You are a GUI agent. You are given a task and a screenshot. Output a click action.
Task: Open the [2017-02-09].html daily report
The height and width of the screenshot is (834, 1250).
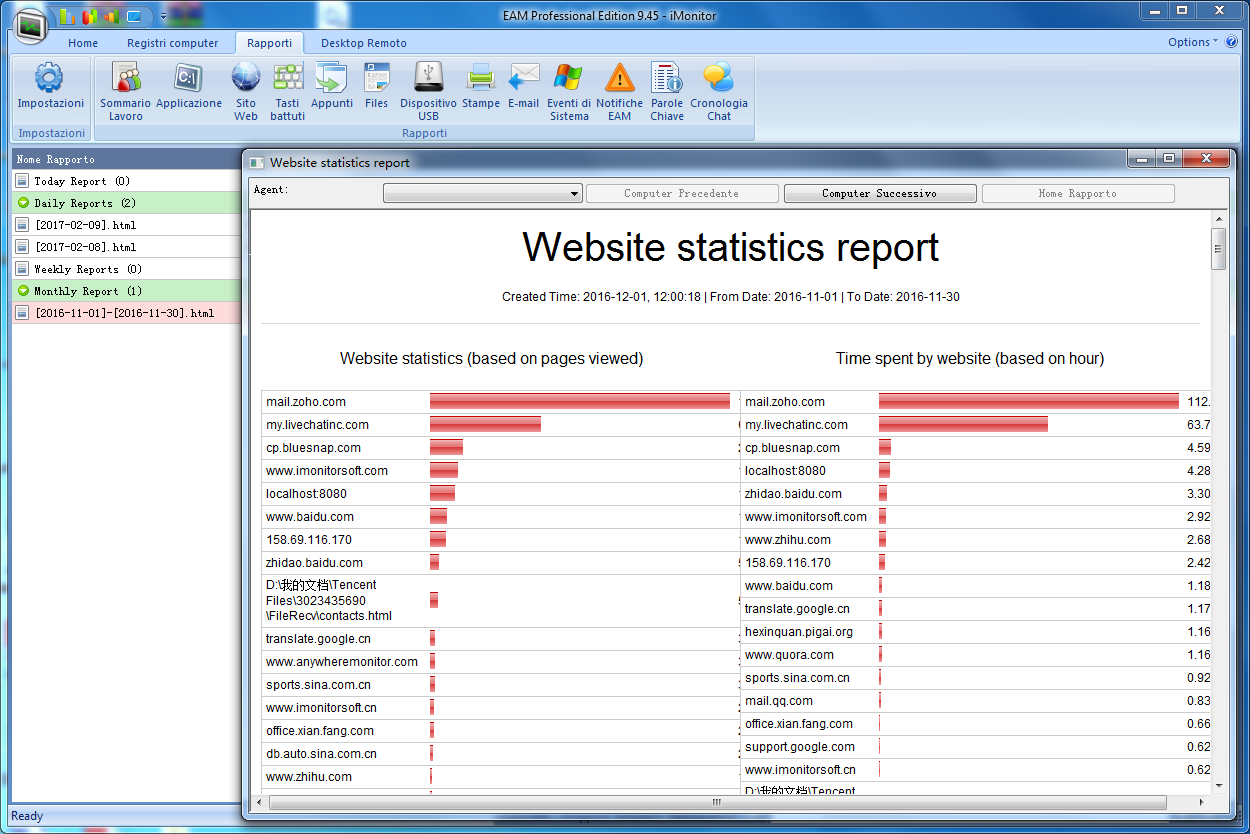[x=85, y=225]
